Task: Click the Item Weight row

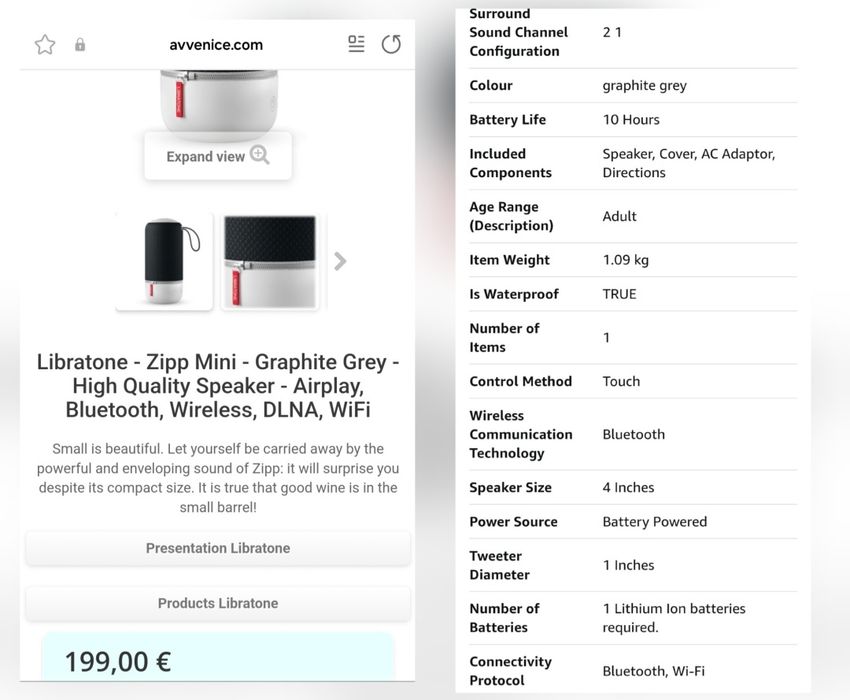Action: tap(632, 260)
